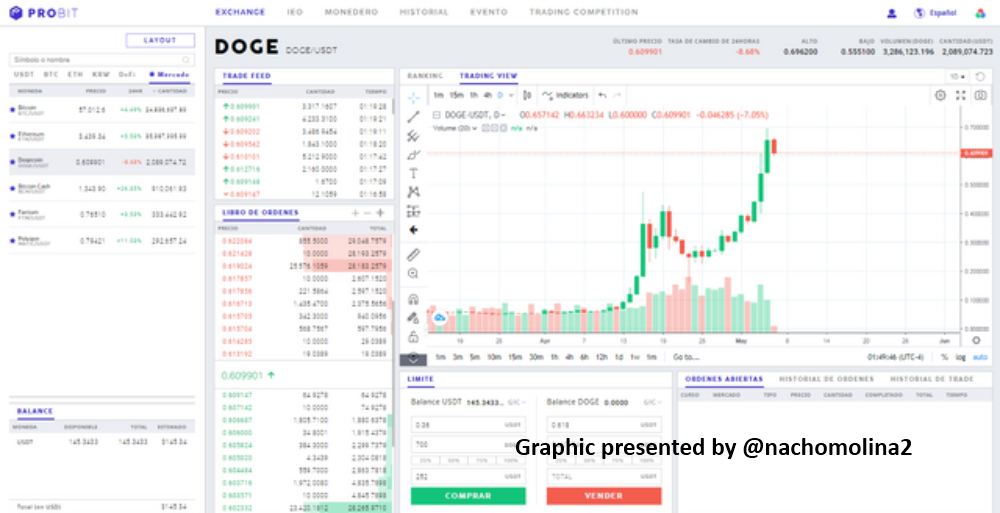Open GTC order type dropdown for buy side
This screenshot has width=1000, height=513.
pyautogui.click(x=517, y=403)
